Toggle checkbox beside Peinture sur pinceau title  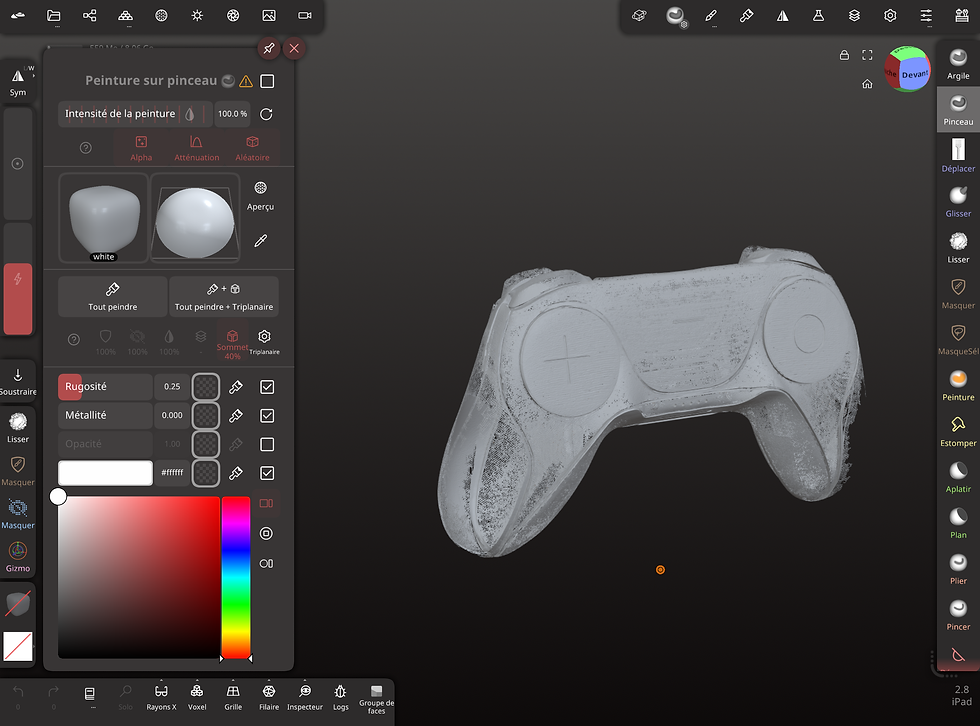coord(267,81)
